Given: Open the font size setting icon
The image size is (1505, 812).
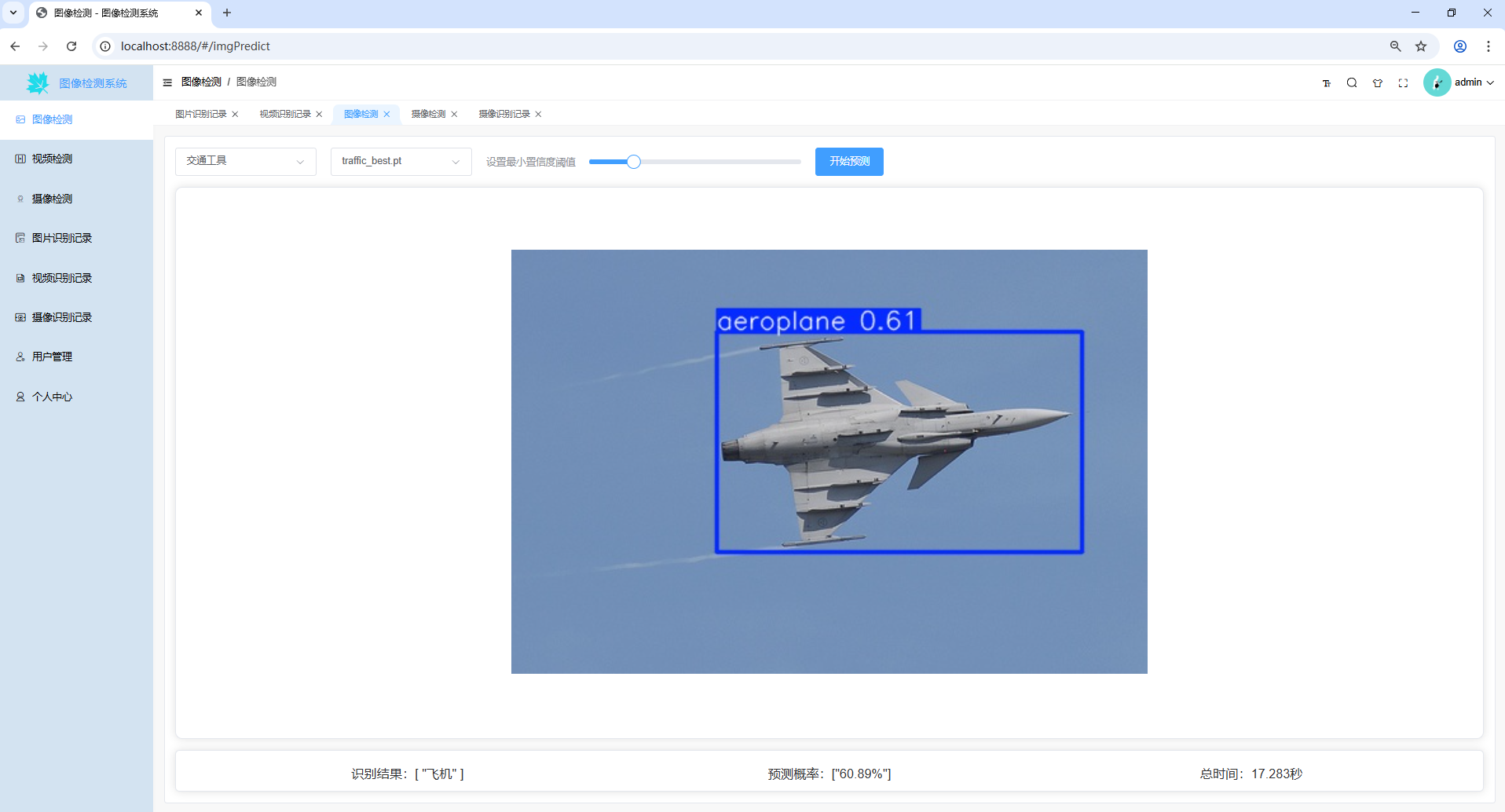Looking at the screenshot, I should pyautogui.click(x=1327, y=83).
